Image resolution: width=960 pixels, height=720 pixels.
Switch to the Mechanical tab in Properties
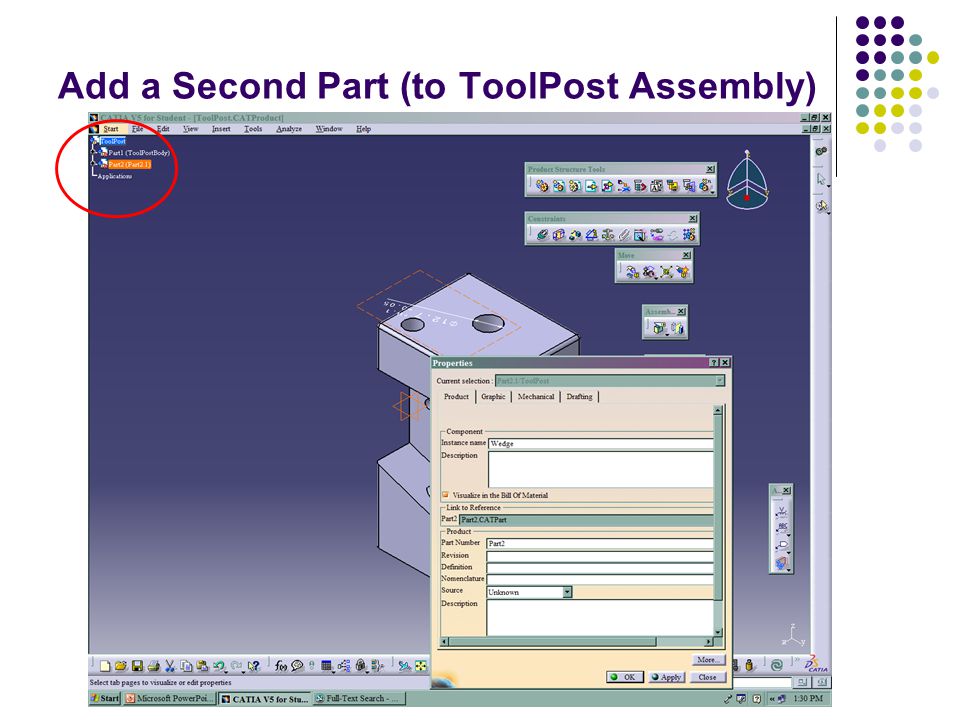coord(536,397)
